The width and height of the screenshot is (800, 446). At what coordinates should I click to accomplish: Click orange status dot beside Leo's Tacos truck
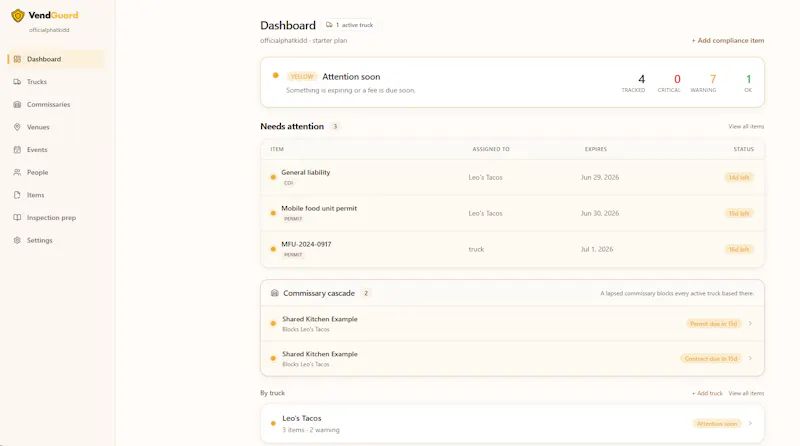click(273, 424)
